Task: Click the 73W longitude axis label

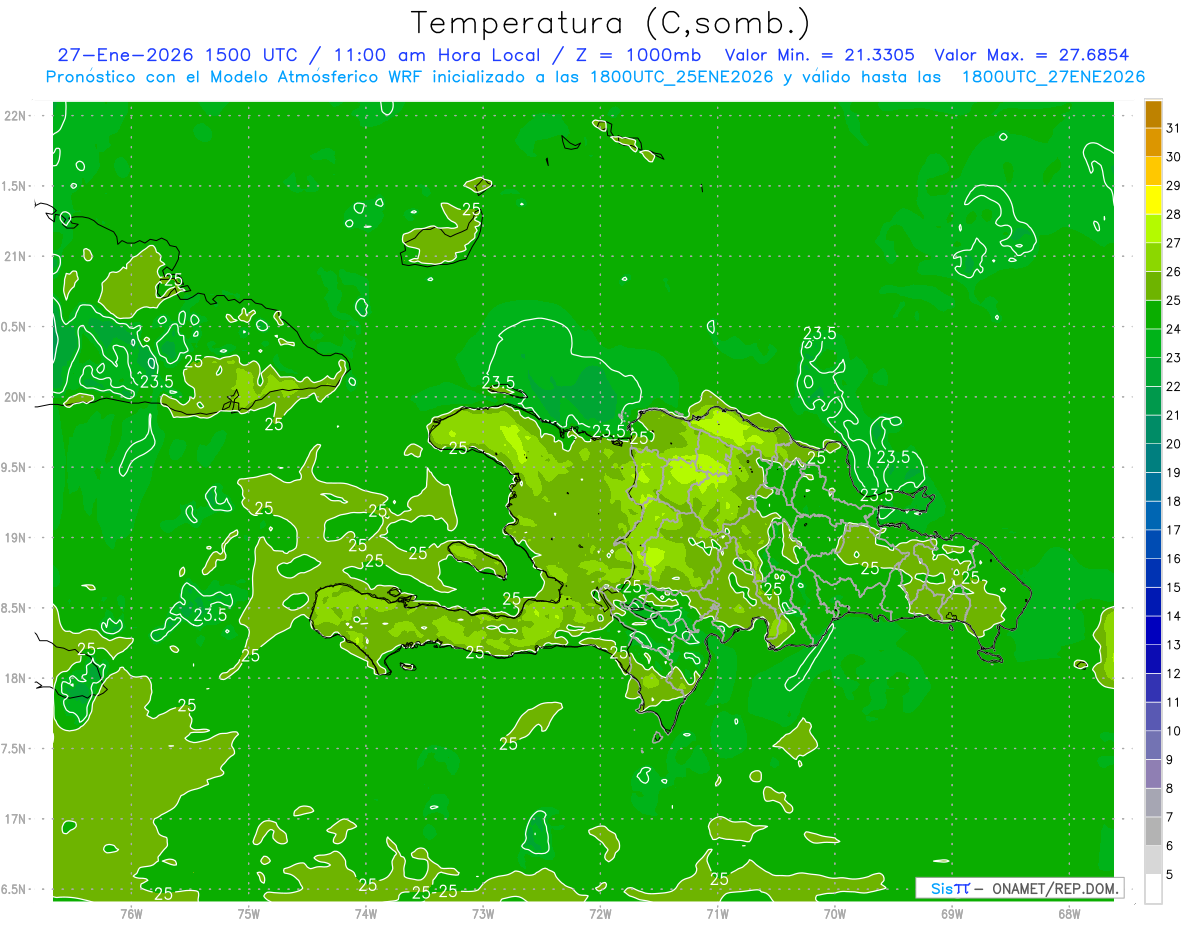Action: pyautogui.click(x=483, y=913)
